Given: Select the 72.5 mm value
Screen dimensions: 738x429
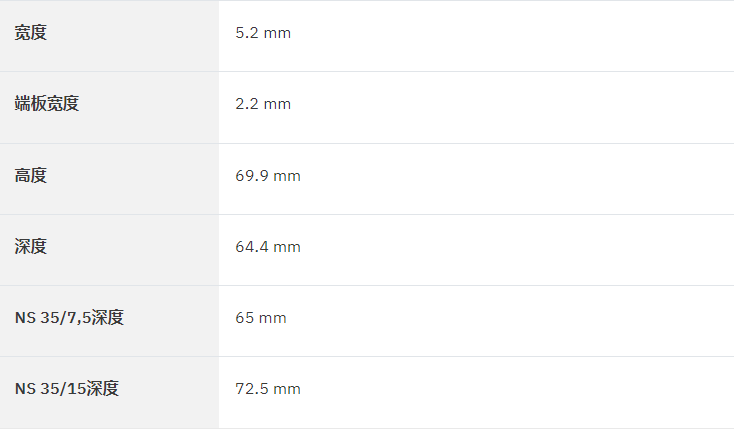Looking at the screenshot, I should pos(268,389).
